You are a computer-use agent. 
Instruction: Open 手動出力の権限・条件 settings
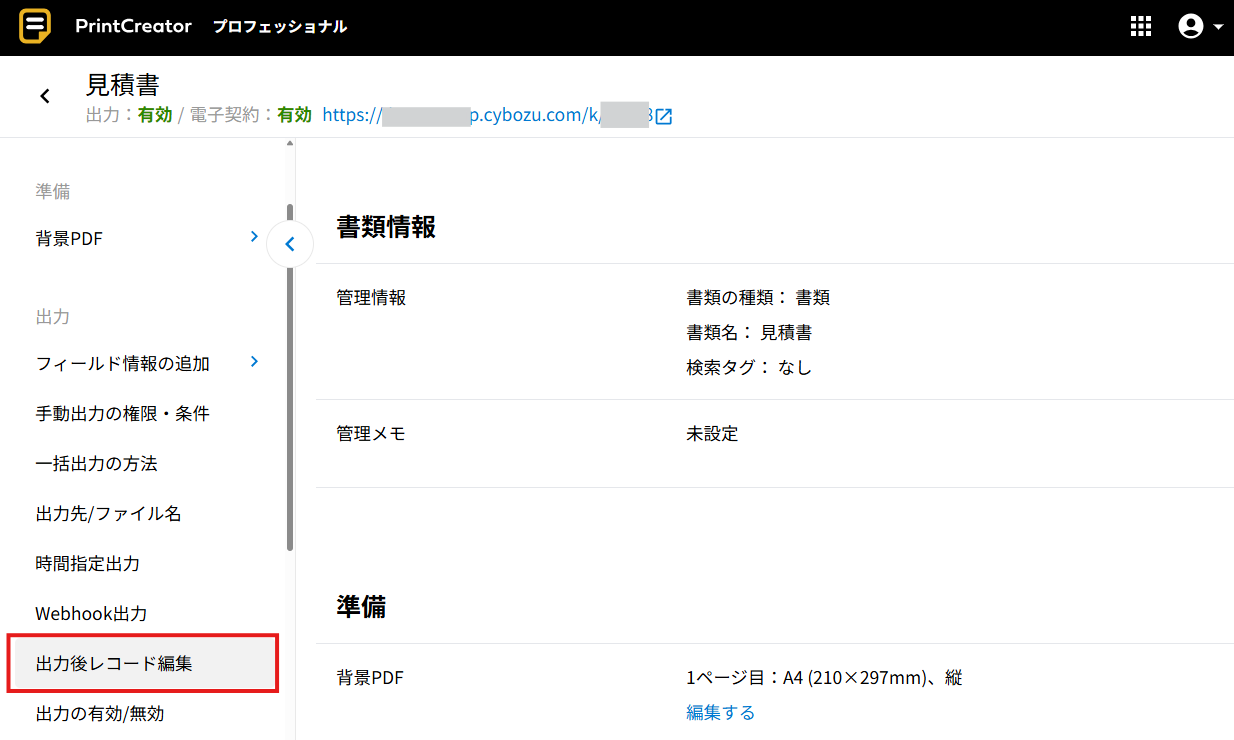(122, 414)
